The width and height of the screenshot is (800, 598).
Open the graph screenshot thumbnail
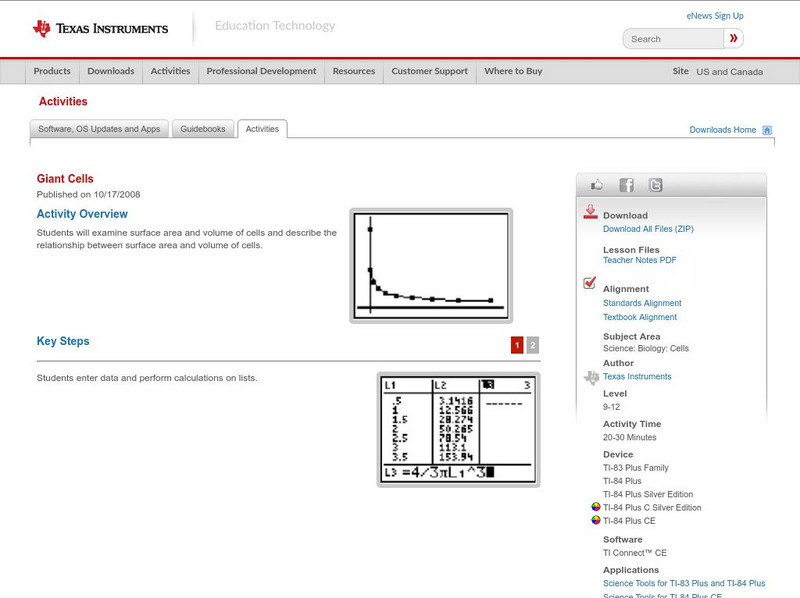(x=431, y=266)
